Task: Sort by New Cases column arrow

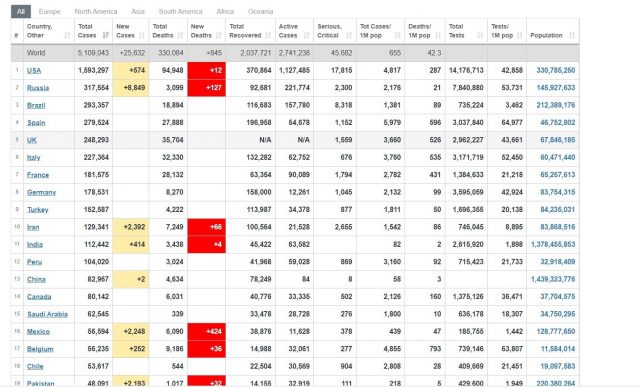Action: 142,36
